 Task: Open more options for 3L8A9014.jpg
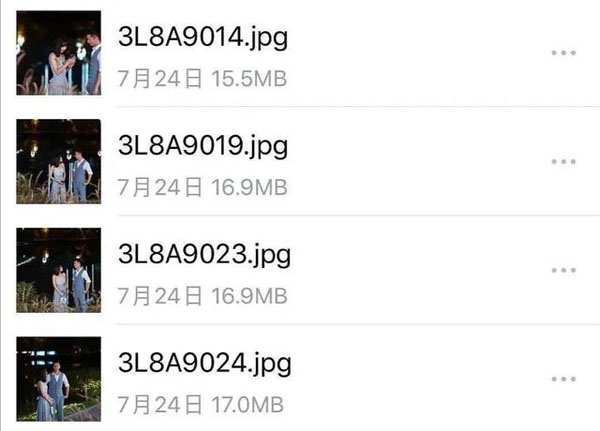[563, 53]
